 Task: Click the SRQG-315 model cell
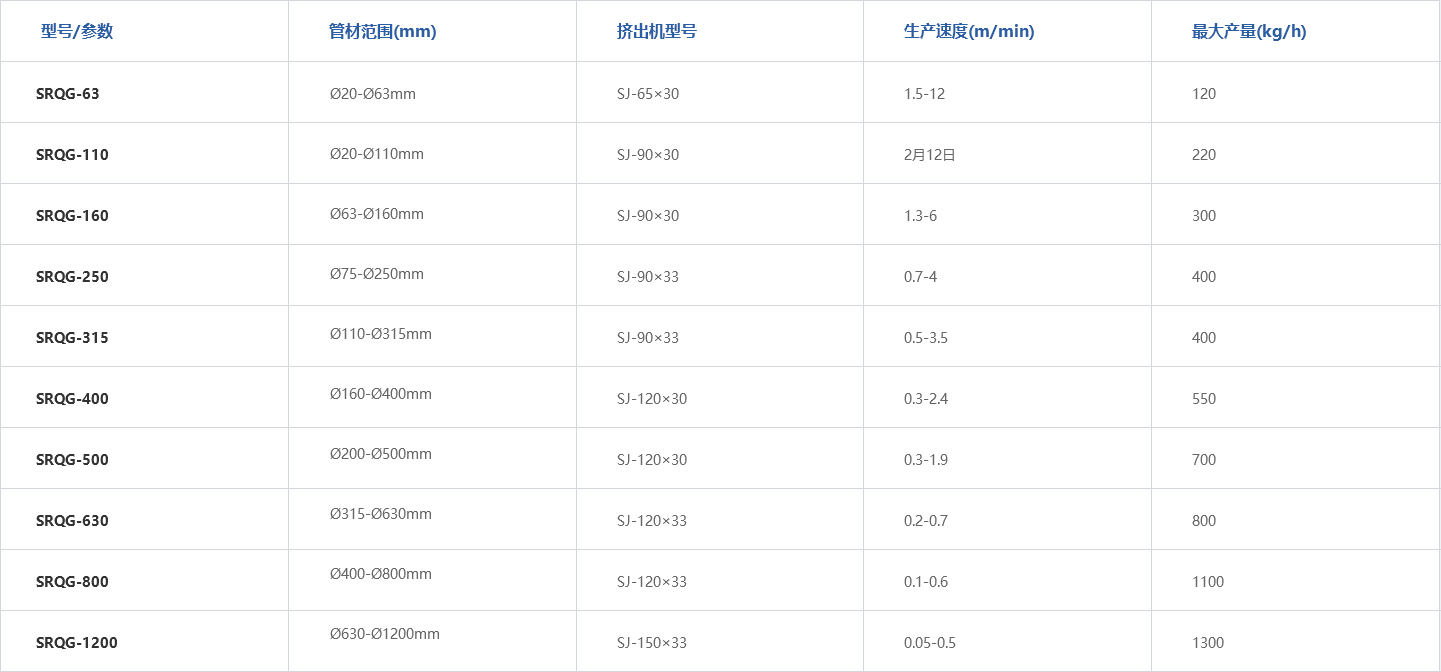click(72, 338)
